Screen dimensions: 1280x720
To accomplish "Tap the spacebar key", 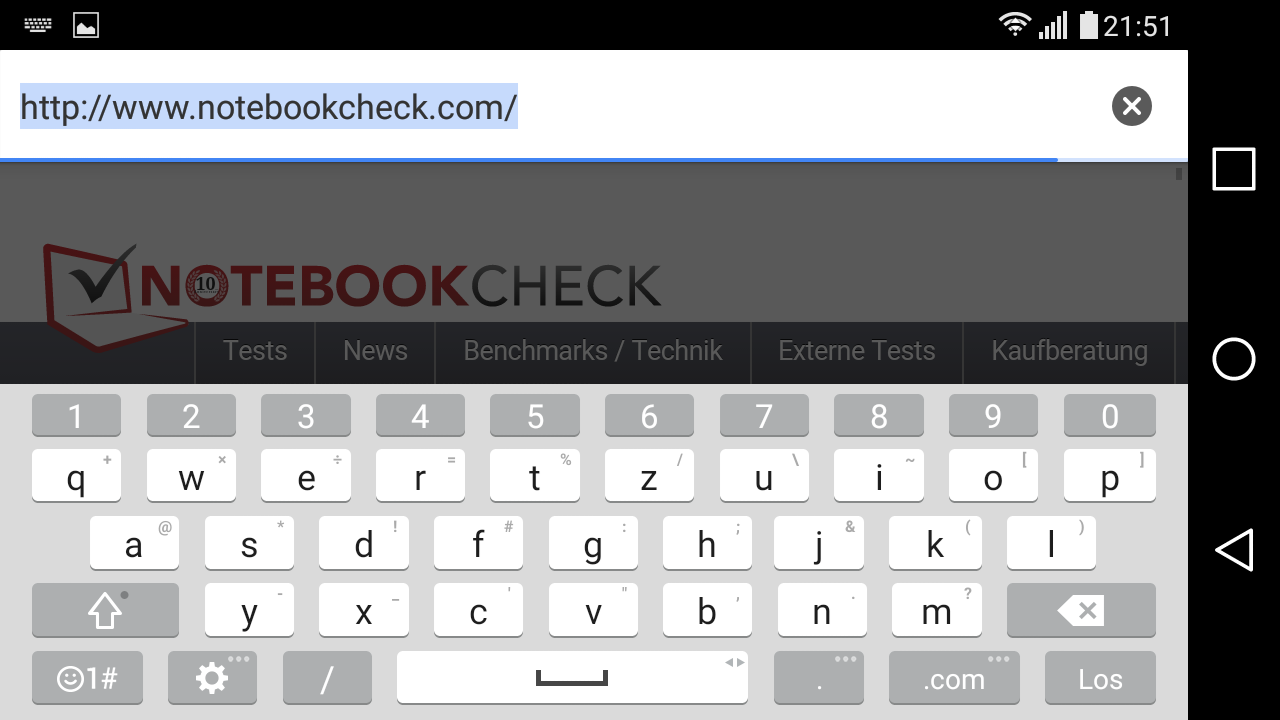I will (572, 678).
